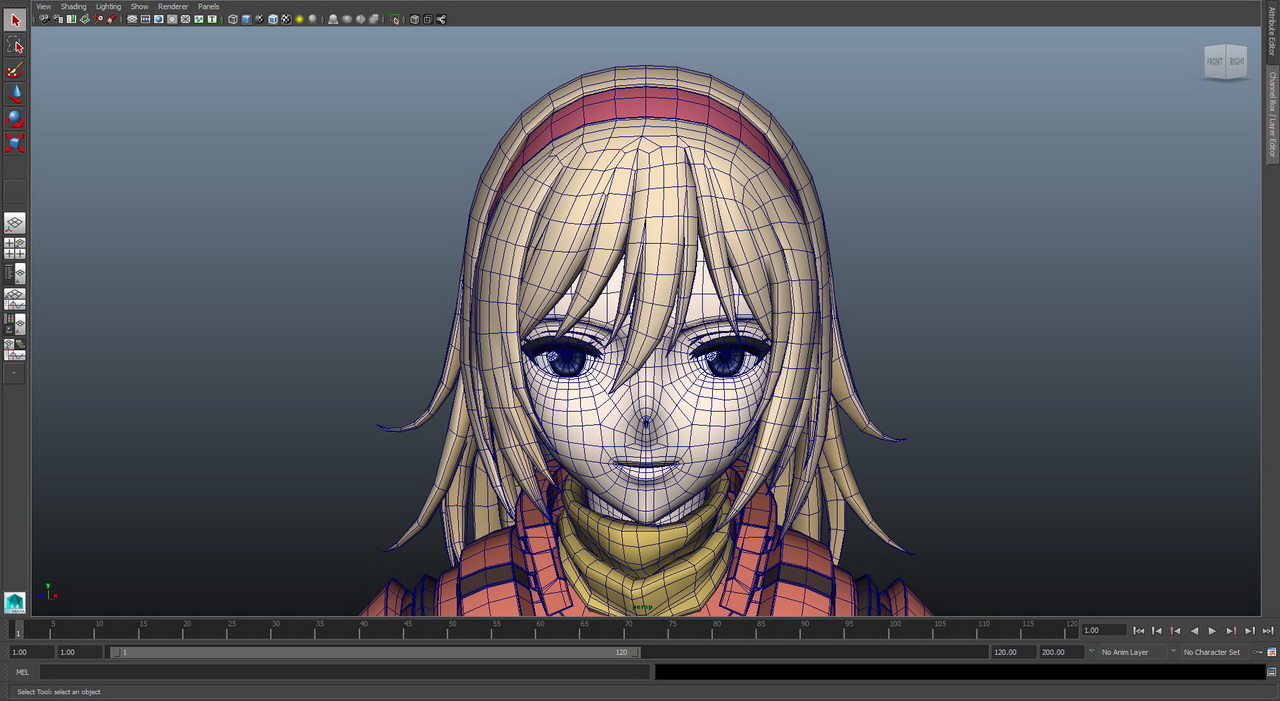The width and height of the screenshot is (1280, 701).
Task: Switch to four-view layout
Action: [x=15, y=248]
